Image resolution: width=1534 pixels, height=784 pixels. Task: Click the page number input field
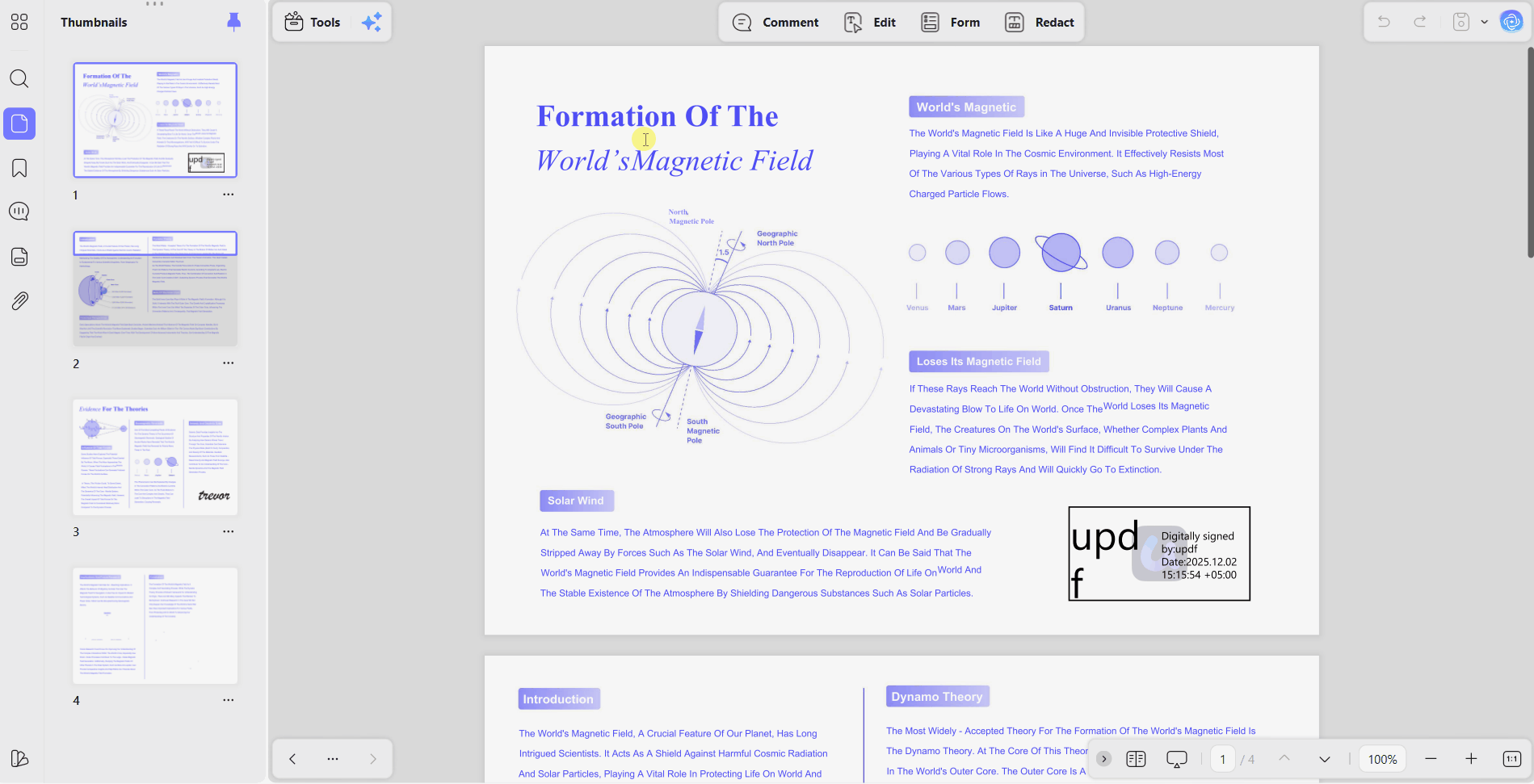[x=1223, y=759]
